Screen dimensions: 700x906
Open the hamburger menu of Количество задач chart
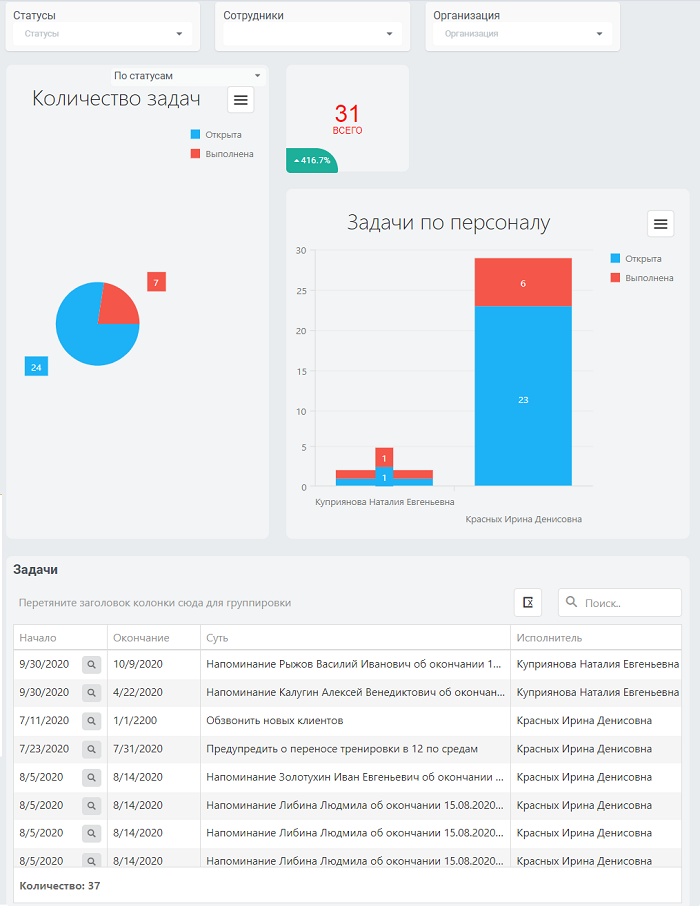[x=240, y=100]
